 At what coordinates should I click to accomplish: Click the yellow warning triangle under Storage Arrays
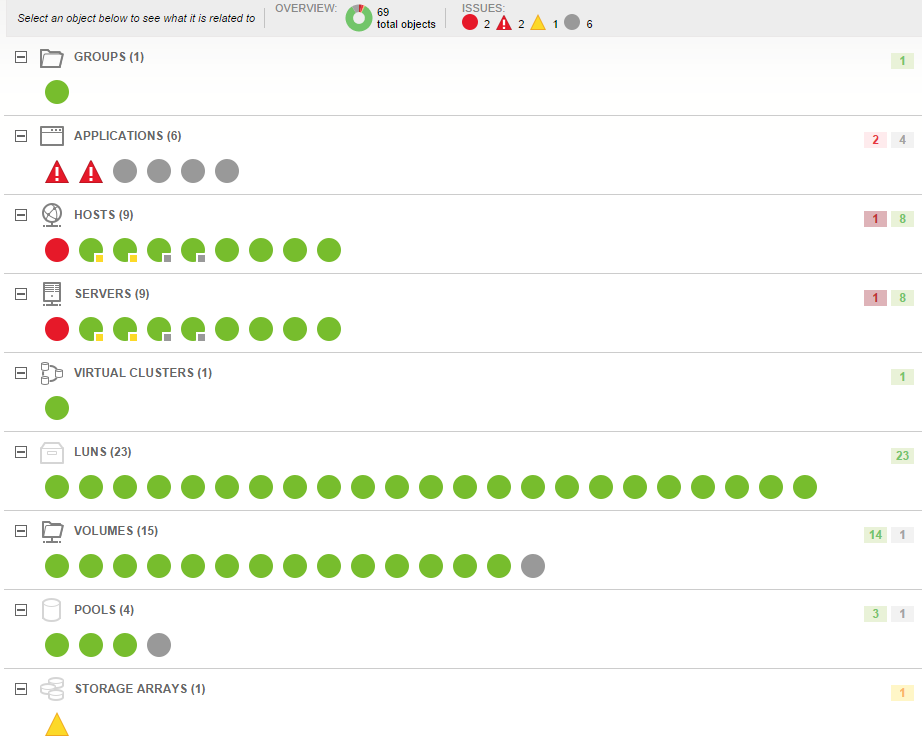[x=57, y=725]
